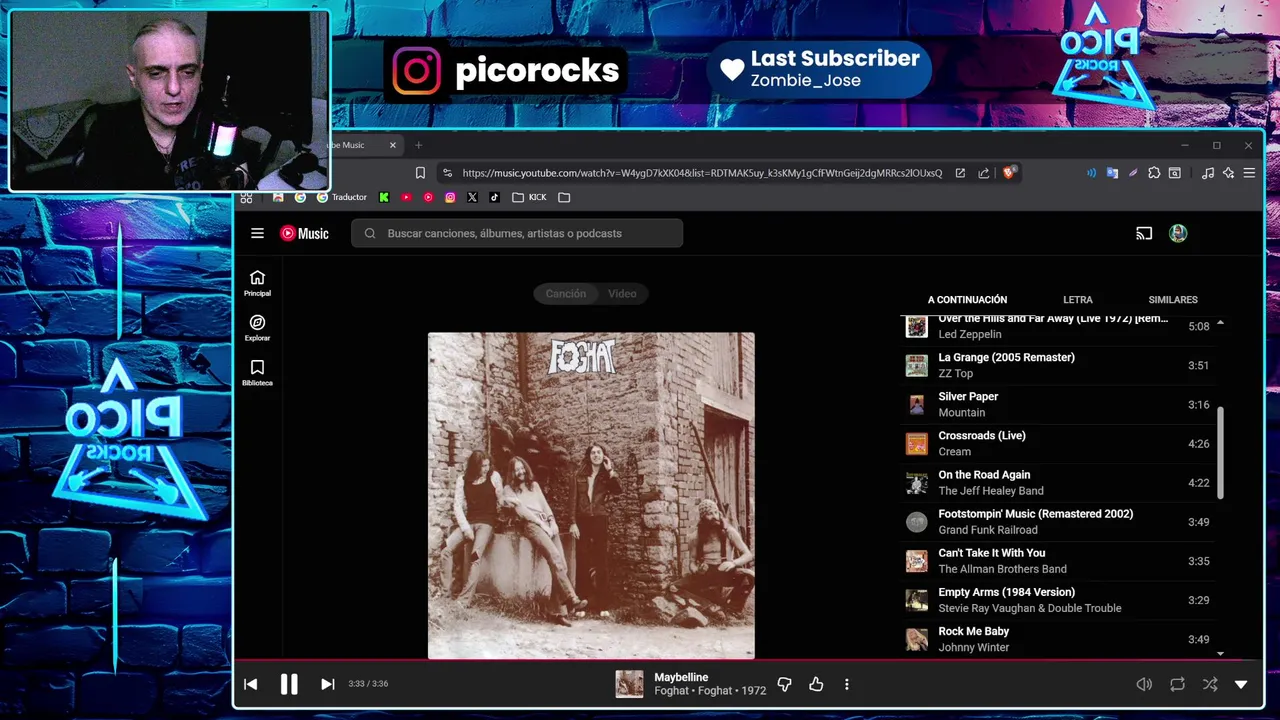The width and height of the screenshot is (1280, 720).
Task: Click the YouTube Music logo
Action: point(304,233)
